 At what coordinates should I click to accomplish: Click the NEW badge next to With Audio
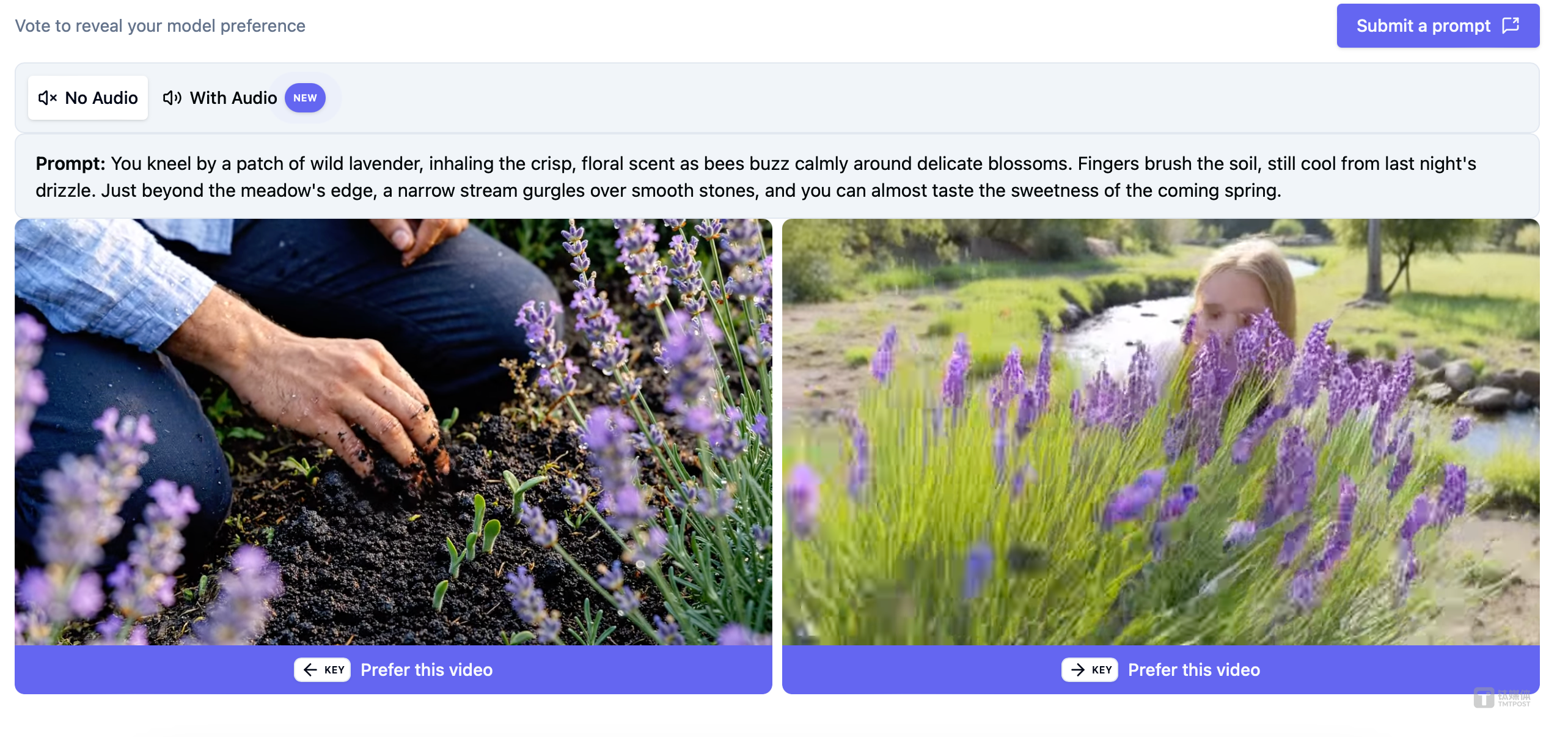305,98
